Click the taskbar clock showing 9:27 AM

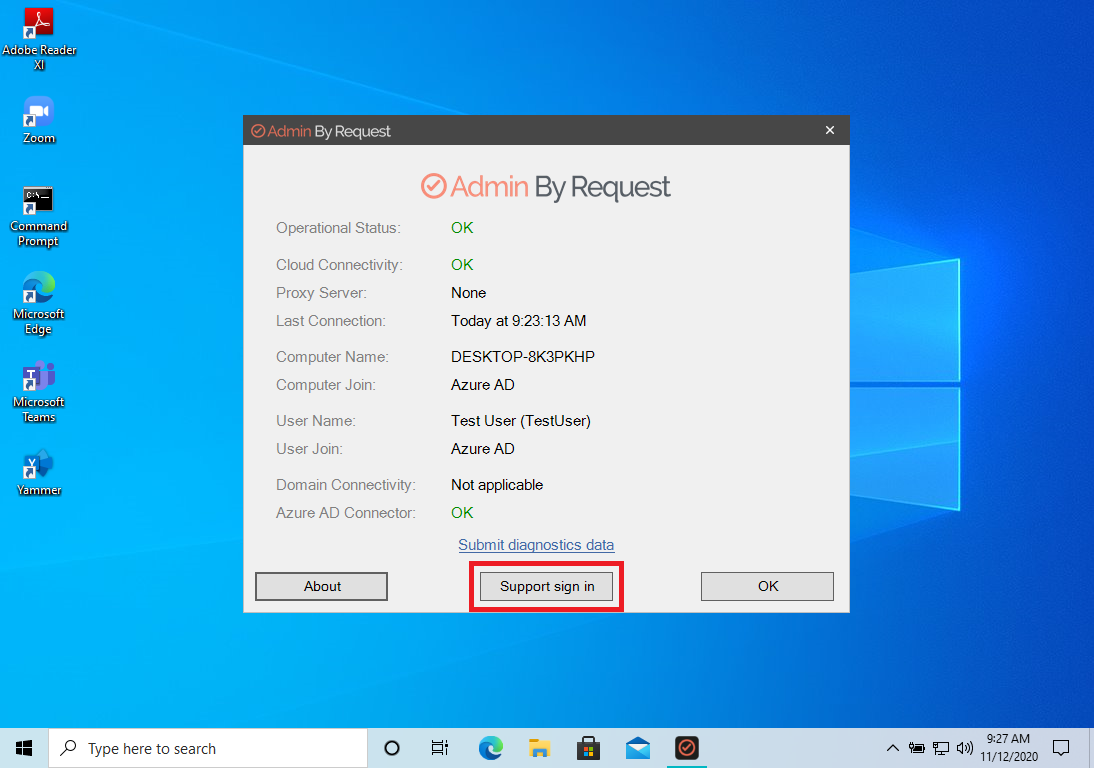click(1008, 748)
